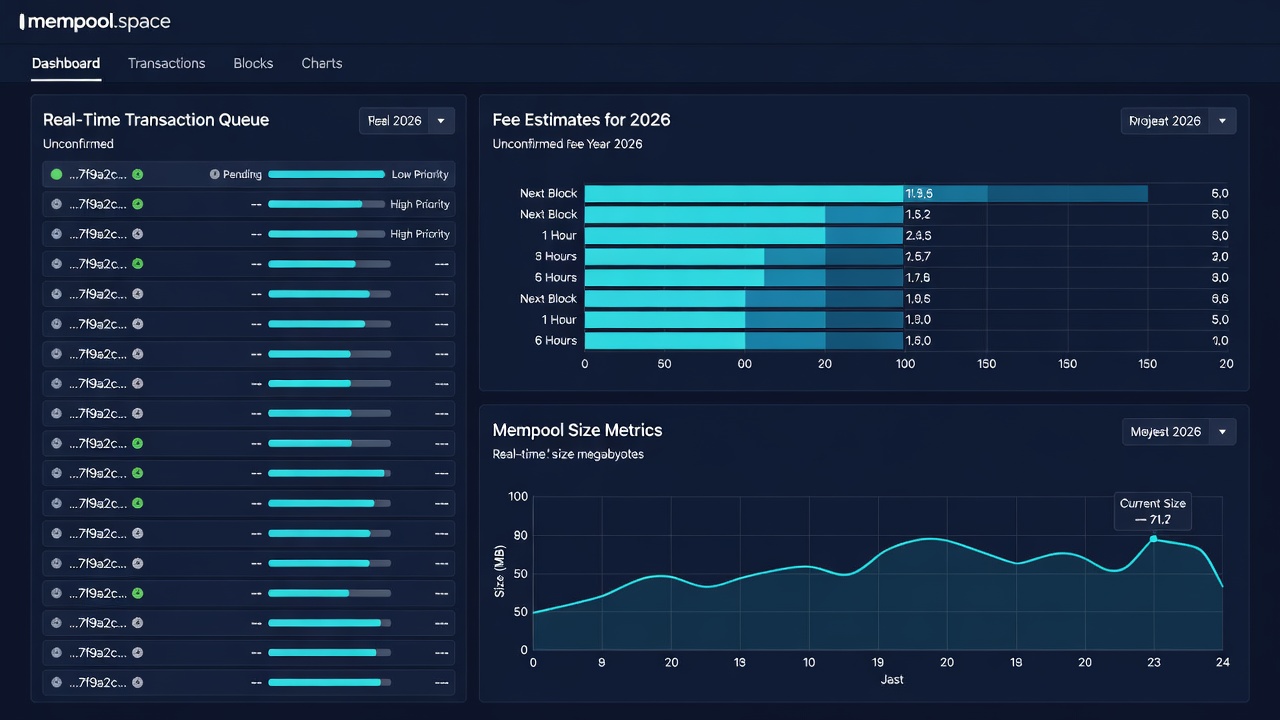Click the gray status circle in the last queue row

57,683
